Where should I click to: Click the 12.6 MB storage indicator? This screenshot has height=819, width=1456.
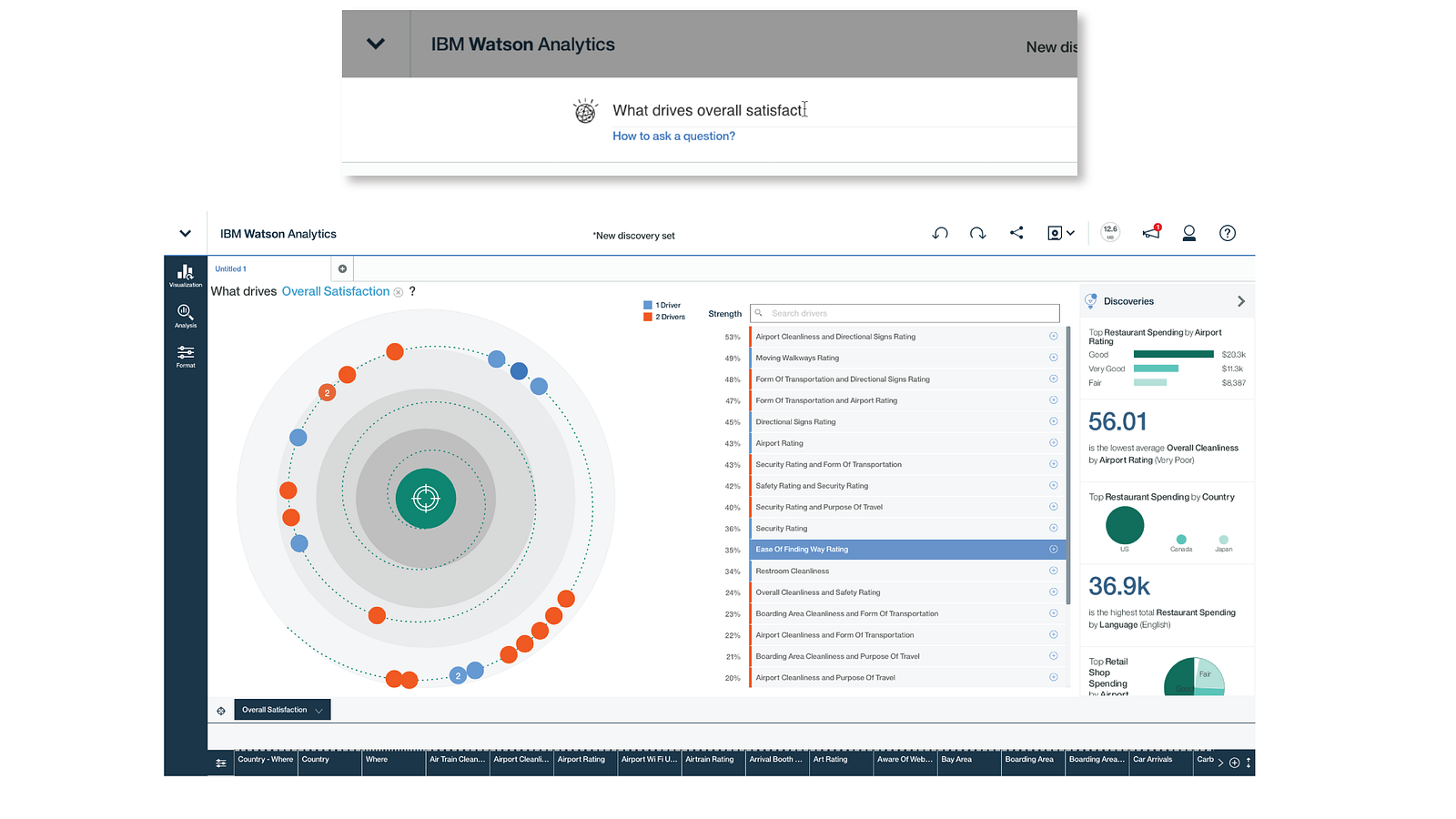point(1110,232)
